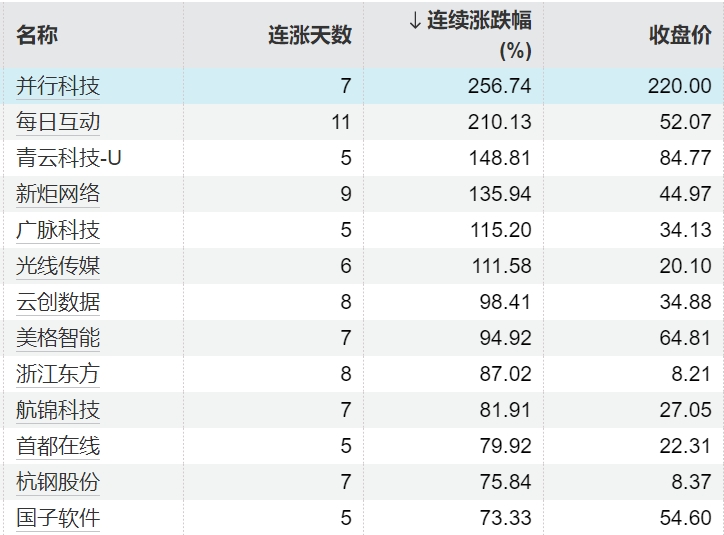724x535 pixels.
Task: Click the 广脉科技 stock name
Action: click(x=58, y=231)
